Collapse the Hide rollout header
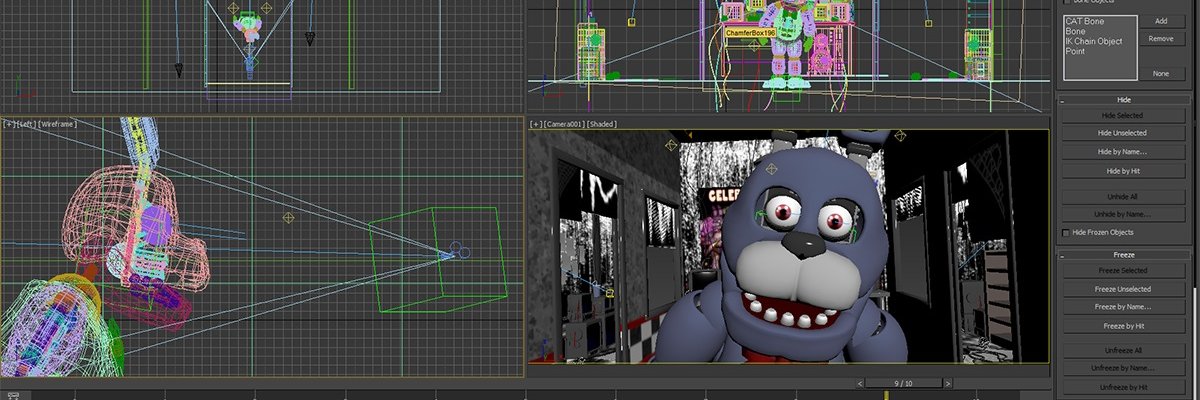The width and height of the screenshot is (1200, 400). pos(1122,99)
